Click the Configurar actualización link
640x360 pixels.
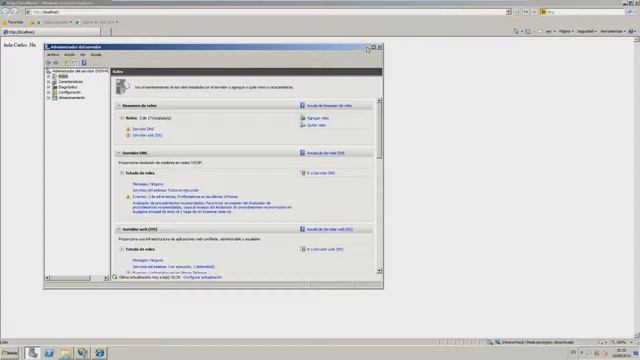203,277
